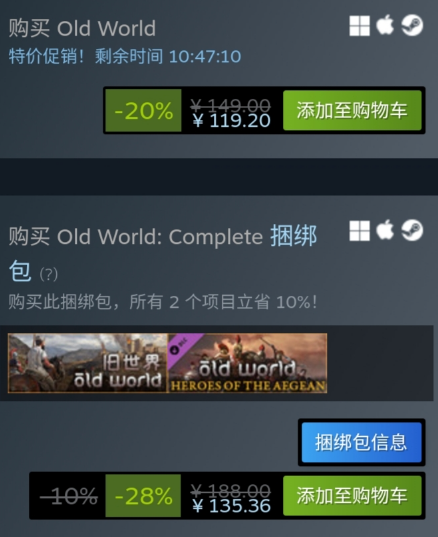Screen dimensions: 438x537
Task: Click the (?) help mark after 捆绑包
Action: click(49, 274)
